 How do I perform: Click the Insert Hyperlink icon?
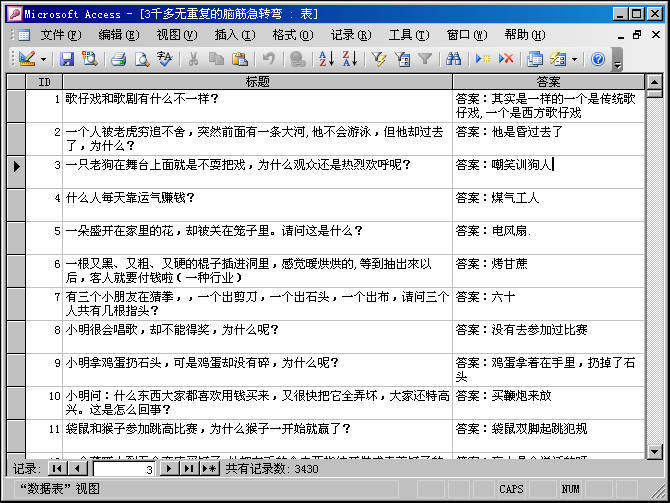click(297, 59)
